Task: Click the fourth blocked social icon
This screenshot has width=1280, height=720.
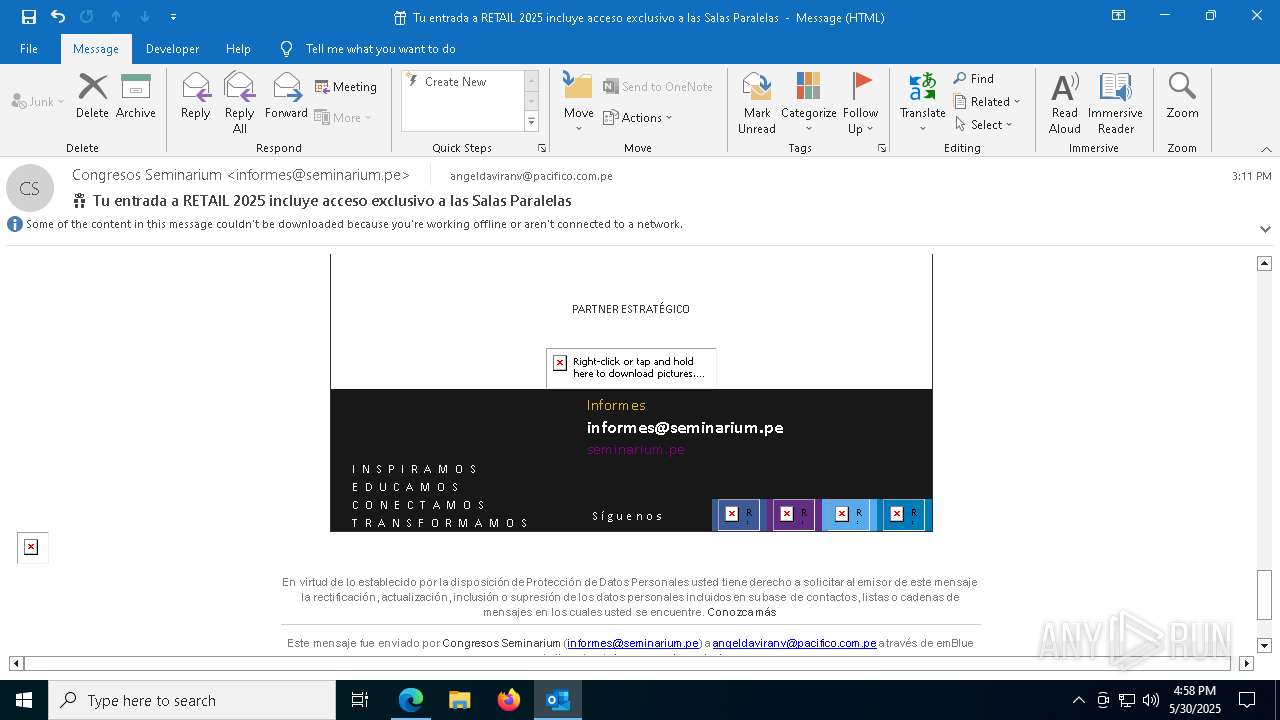Action: (x=904, y=514)
